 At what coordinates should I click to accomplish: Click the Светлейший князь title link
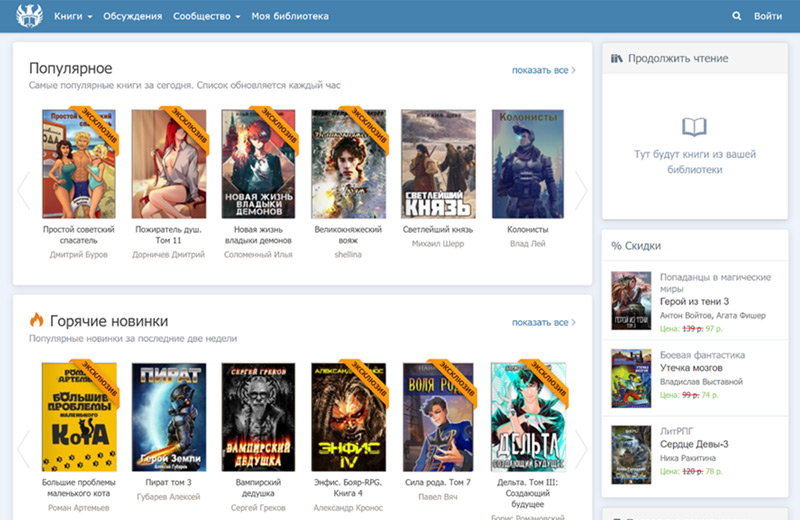click(x=438, y=230)
